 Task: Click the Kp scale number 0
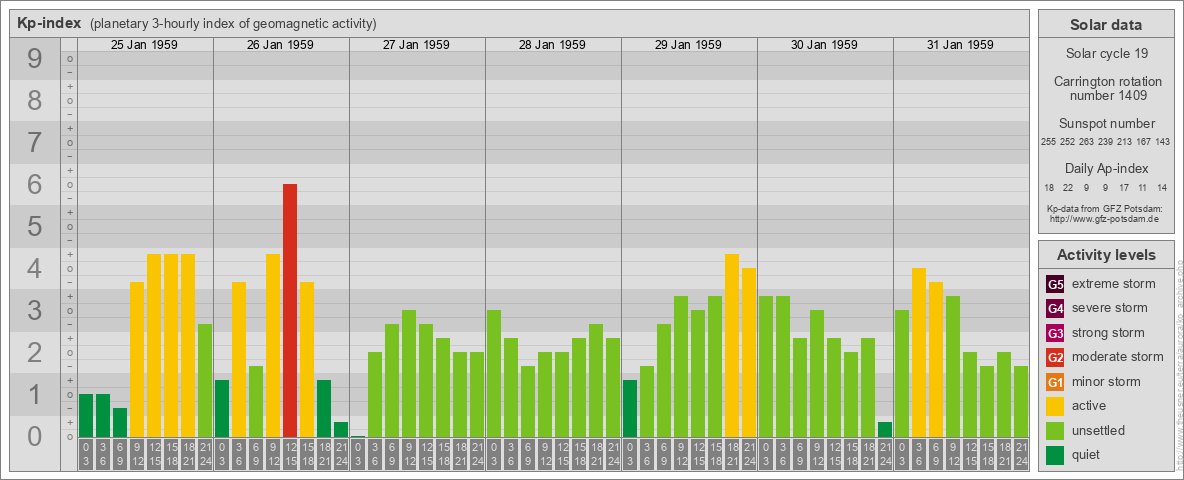click(x=35, y=436)
